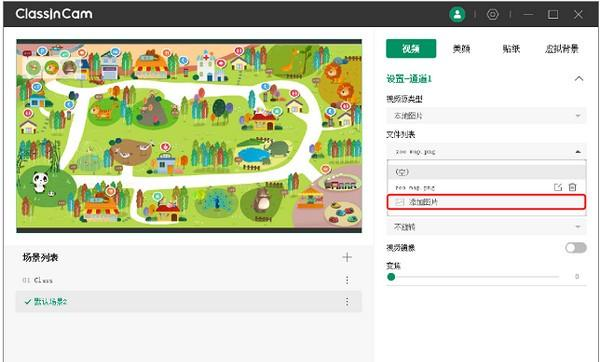Close the ClassInCam window
The image size is (600, 362).
tap(578, 15)
